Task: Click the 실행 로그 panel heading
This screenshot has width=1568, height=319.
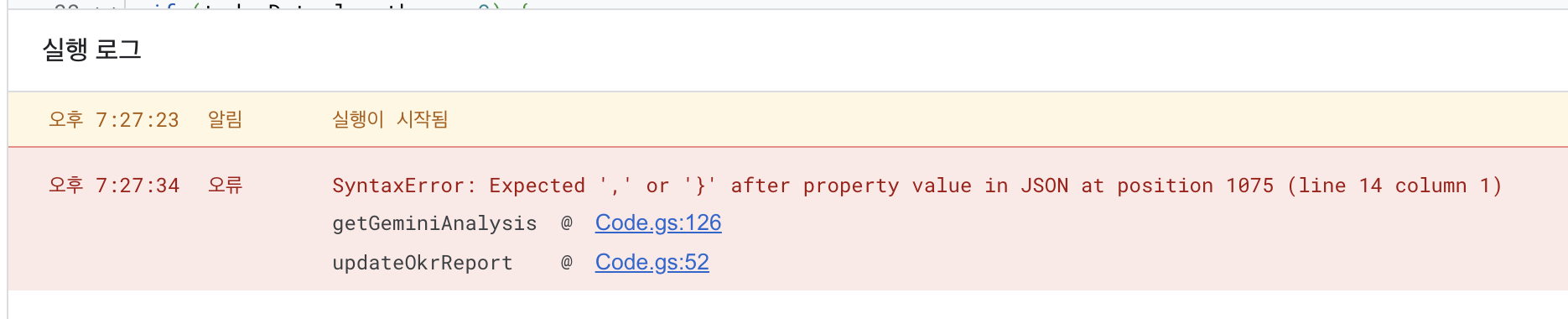Action: coord(92,50)
